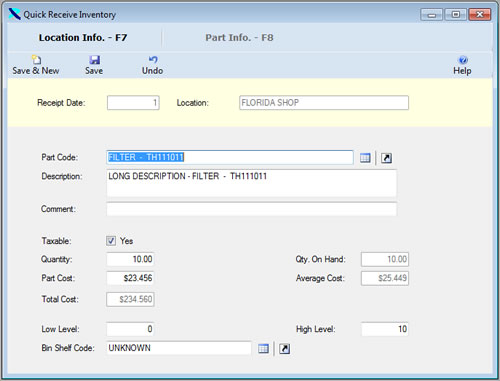Click the High Level field
Viewport: 500px width, 381px height.
(x=385, y=329)
